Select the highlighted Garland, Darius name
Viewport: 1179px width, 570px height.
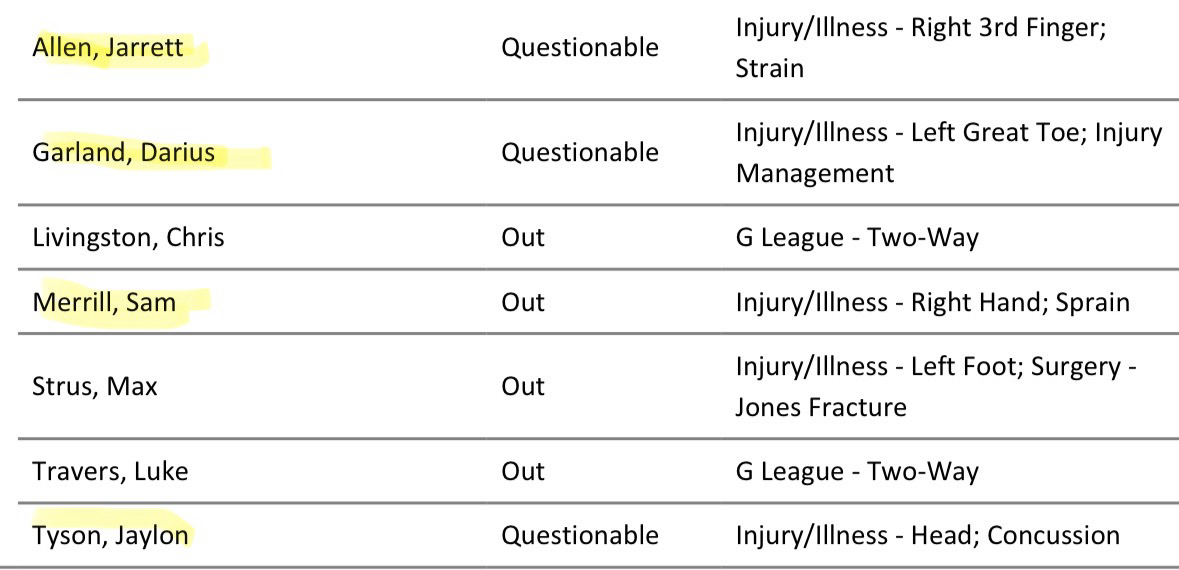(x=124, y=153)
